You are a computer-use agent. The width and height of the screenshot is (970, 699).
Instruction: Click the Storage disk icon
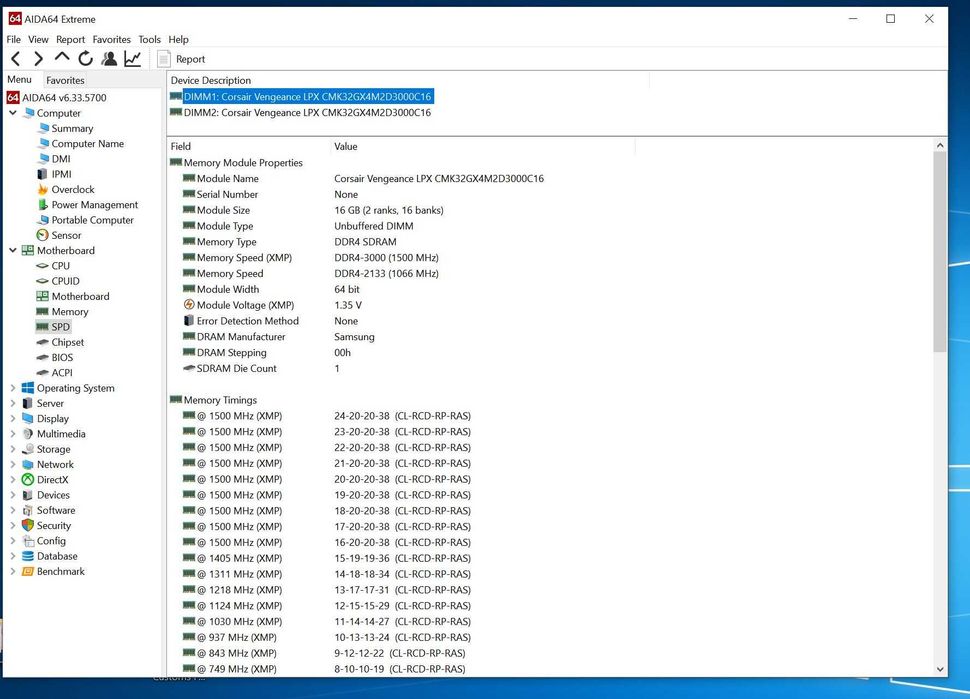(28, 449)
